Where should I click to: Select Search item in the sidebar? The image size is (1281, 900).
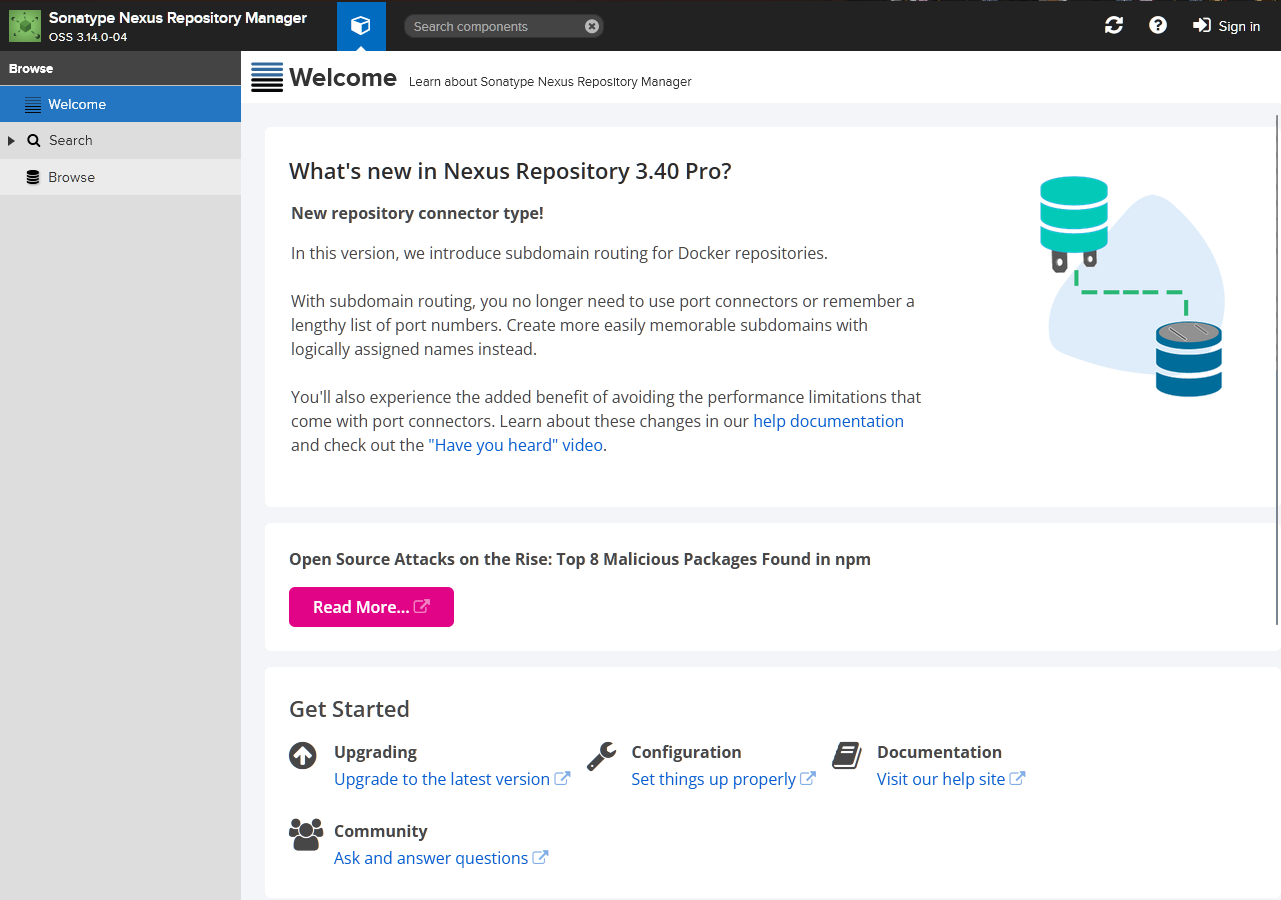[70, 141]
